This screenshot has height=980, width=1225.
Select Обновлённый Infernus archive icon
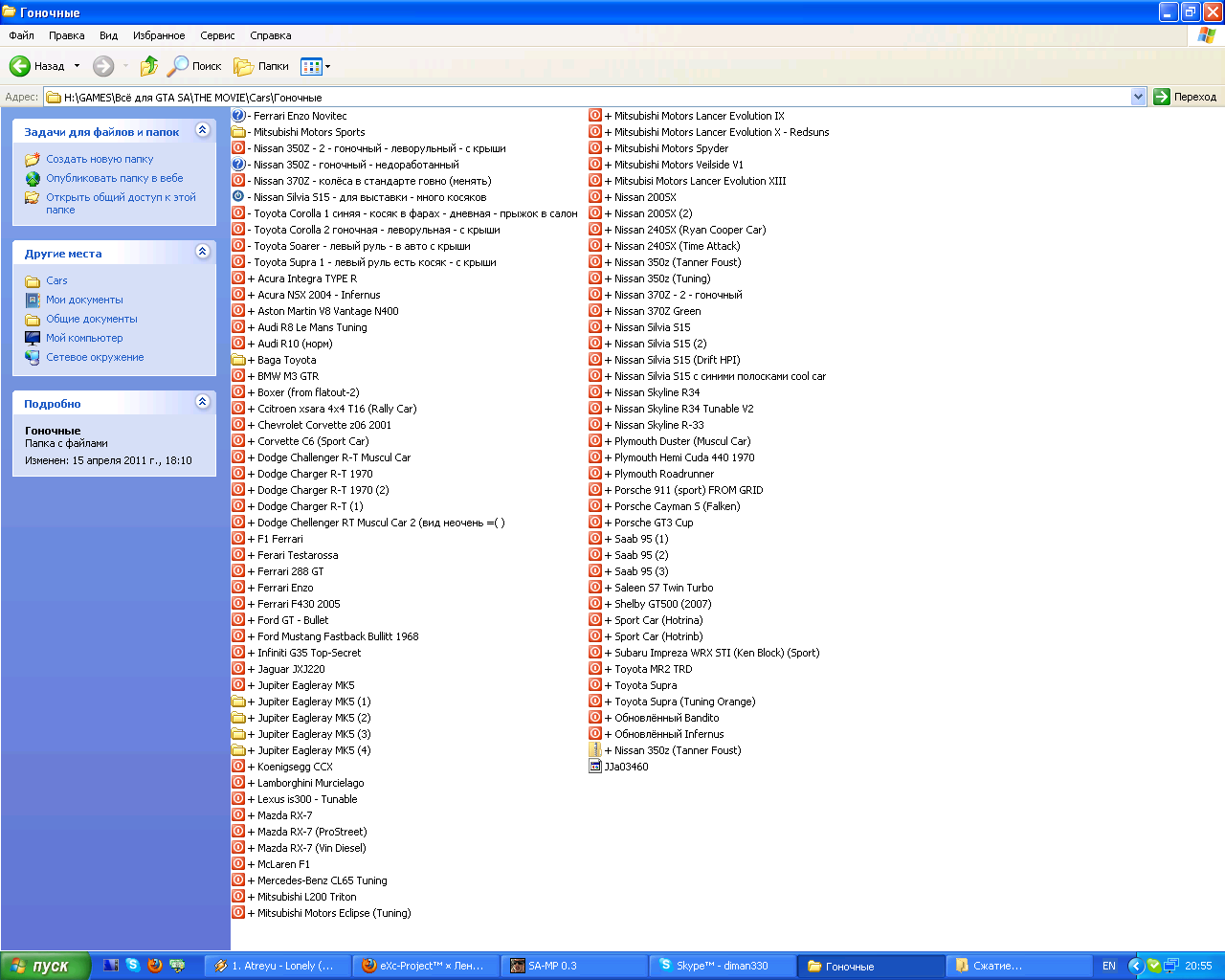pyautogui.click(x=595, y=734)
